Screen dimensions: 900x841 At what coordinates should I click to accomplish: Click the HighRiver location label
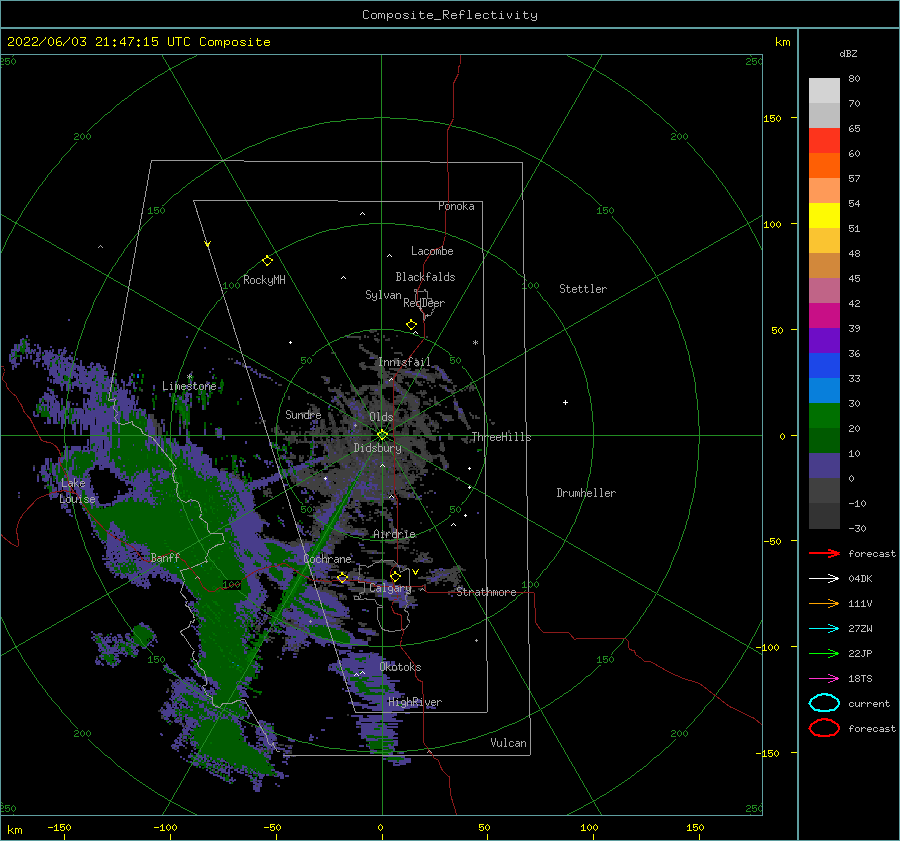[x=415, y=702]
